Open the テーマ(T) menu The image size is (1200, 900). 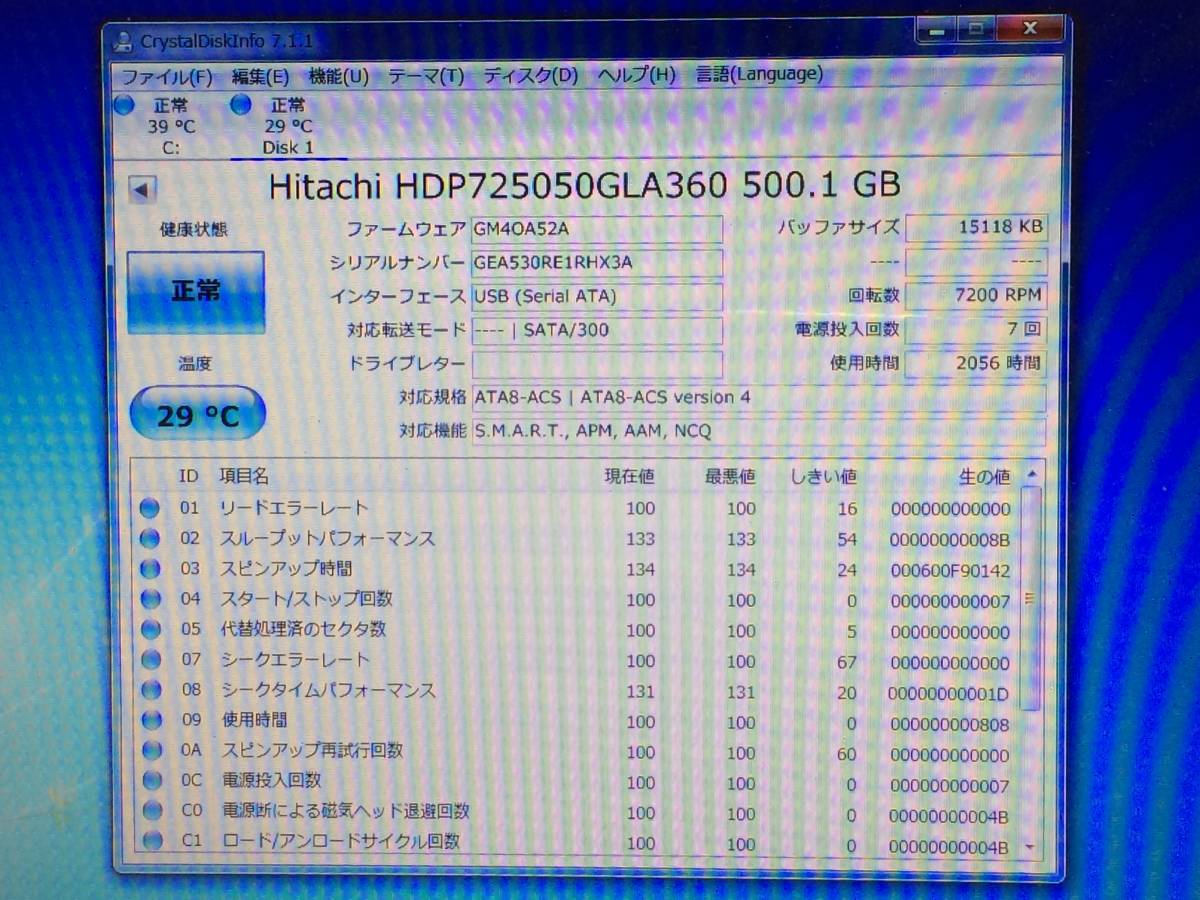(426, 76)
